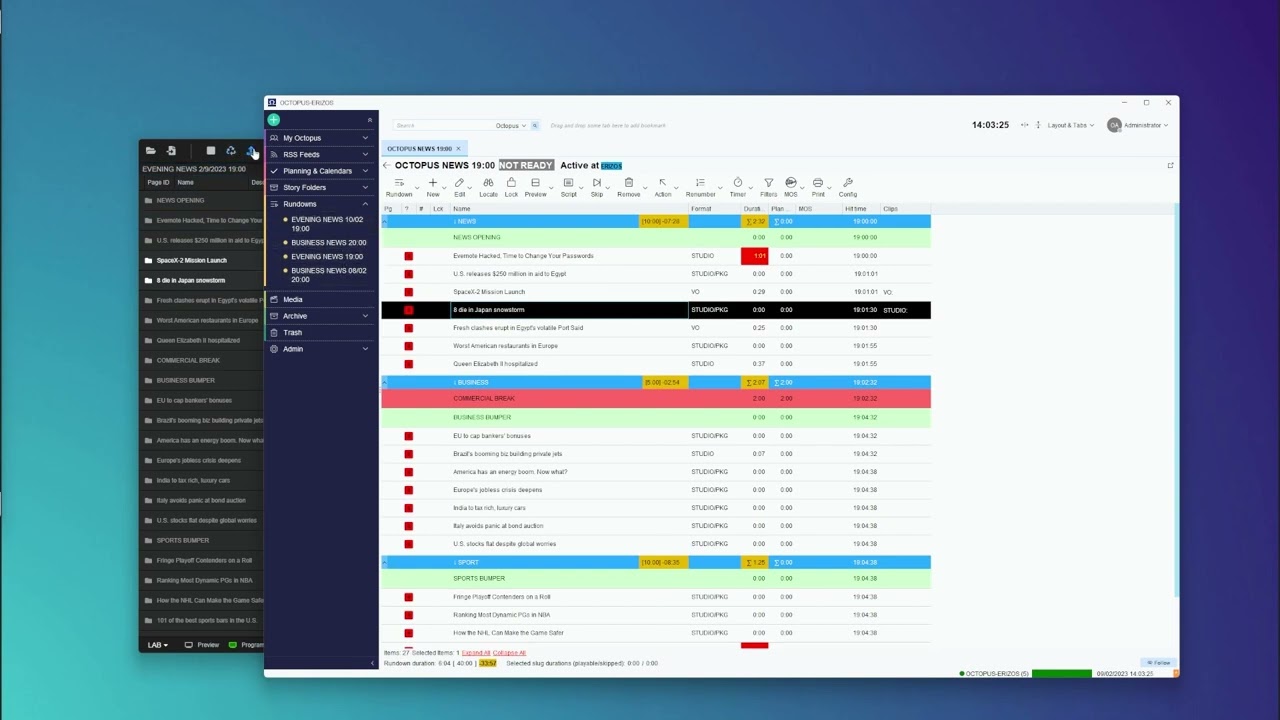This screenshot has width=1280, height=720.
Task: Toggle the red status box on the EU to cap bankers' bonuses row
Action: [x=408, y=436]
